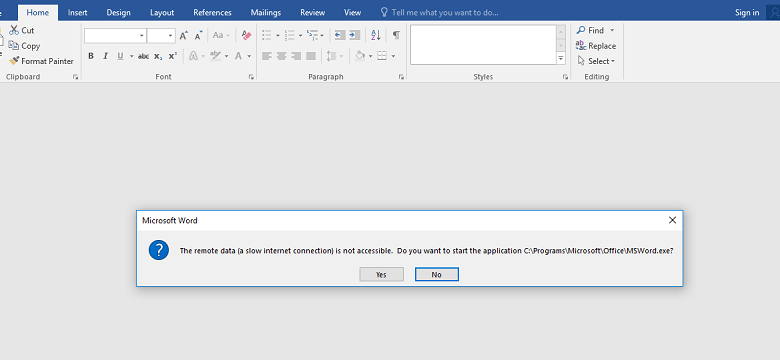The width and height of the screenshot is (780, 360).
Task: Toggle Italic formatting
Action: tap(105, 56)
